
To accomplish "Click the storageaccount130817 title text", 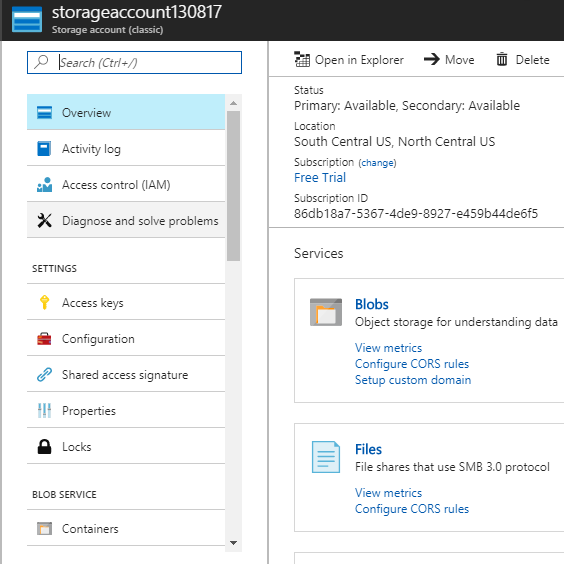I will pos(137,12).
